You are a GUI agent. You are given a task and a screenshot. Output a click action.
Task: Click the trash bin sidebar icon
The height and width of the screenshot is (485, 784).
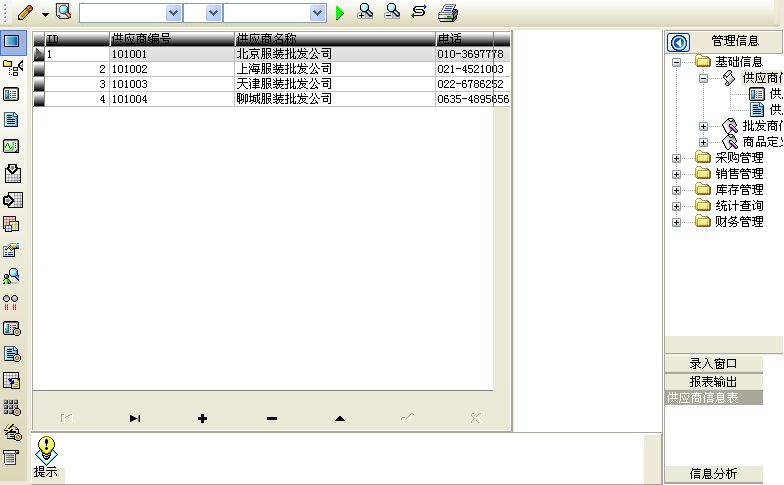[x=11, y=457]
